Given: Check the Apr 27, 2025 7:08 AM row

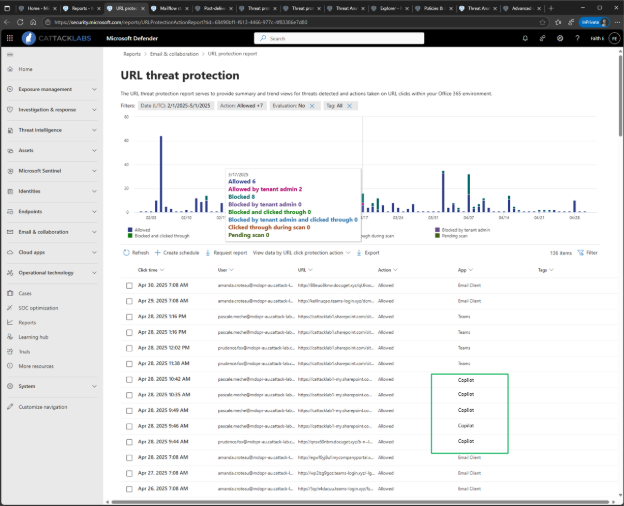Looking at the screenshot, I should 129,473.
